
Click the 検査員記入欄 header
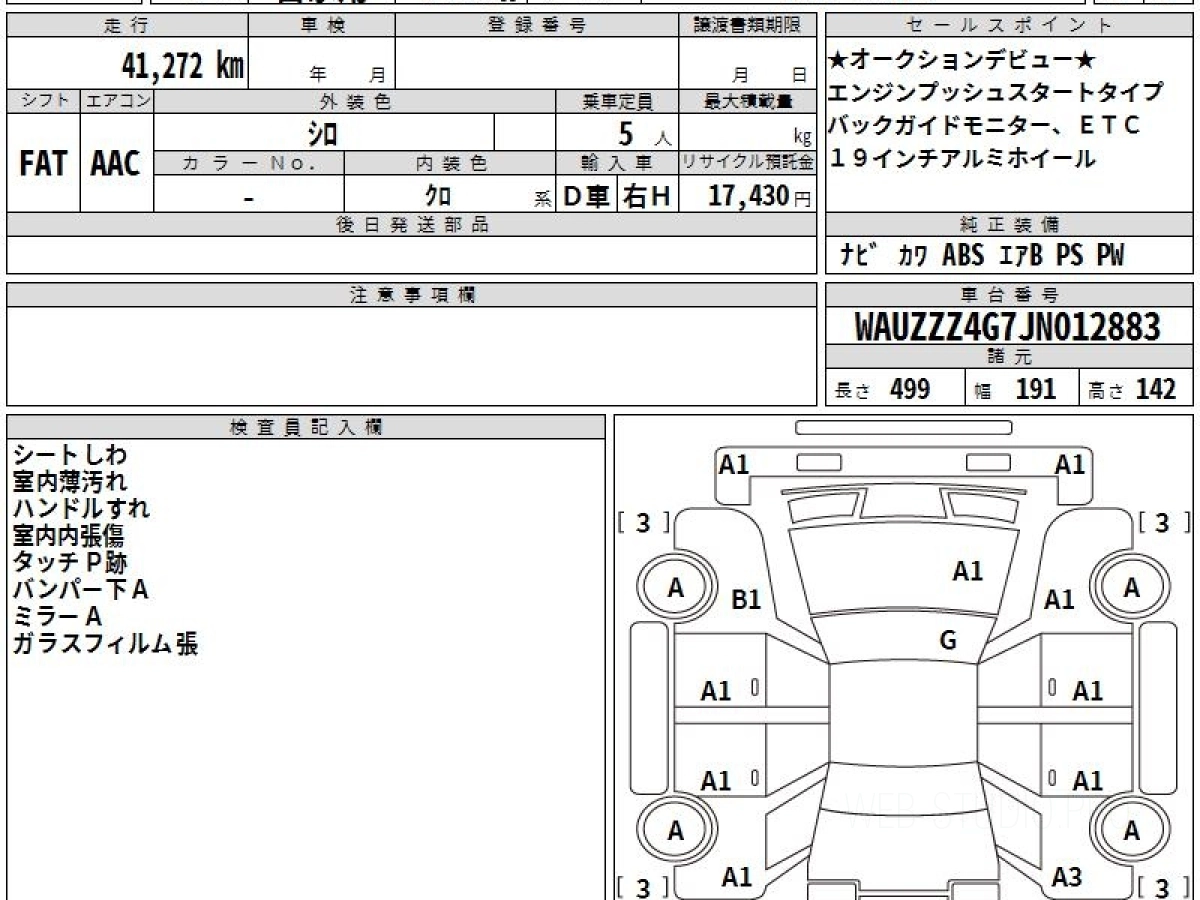[306, 427]
